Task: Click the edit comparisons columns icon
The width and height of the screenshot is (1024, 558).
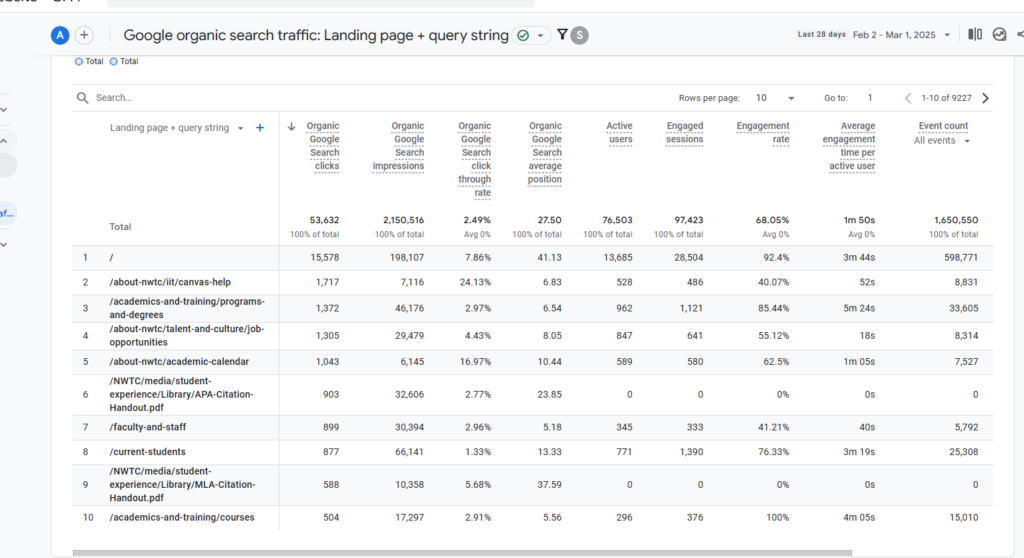Action: [975, 35]
